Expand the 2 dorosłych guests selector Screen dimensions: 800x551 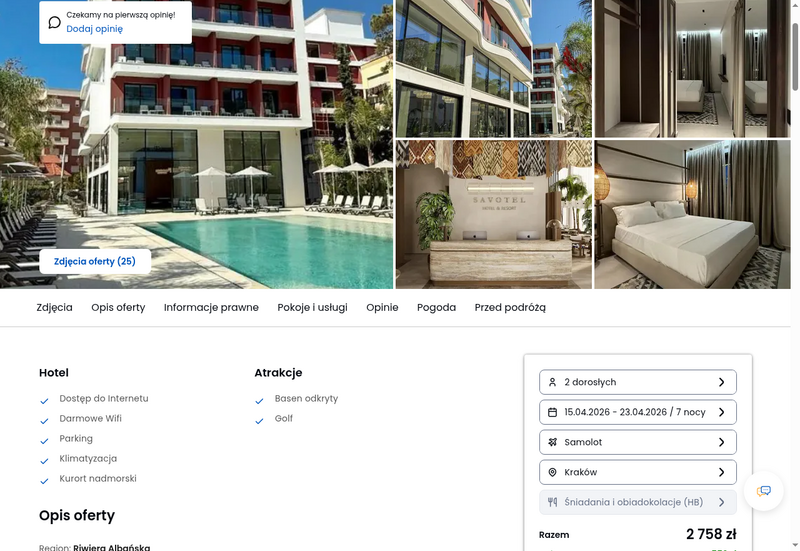tap(638, 382)
